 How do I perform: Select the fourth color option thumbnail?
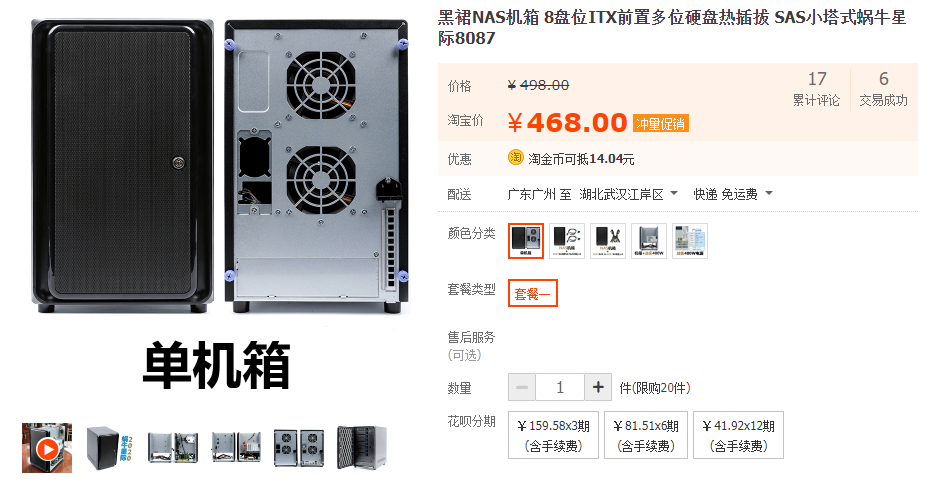tap(649, 241)
